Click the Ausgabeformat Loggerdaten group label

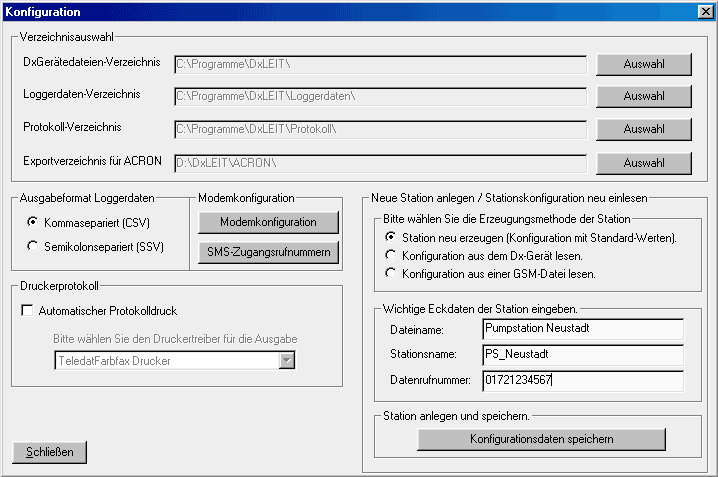[87, 198]
